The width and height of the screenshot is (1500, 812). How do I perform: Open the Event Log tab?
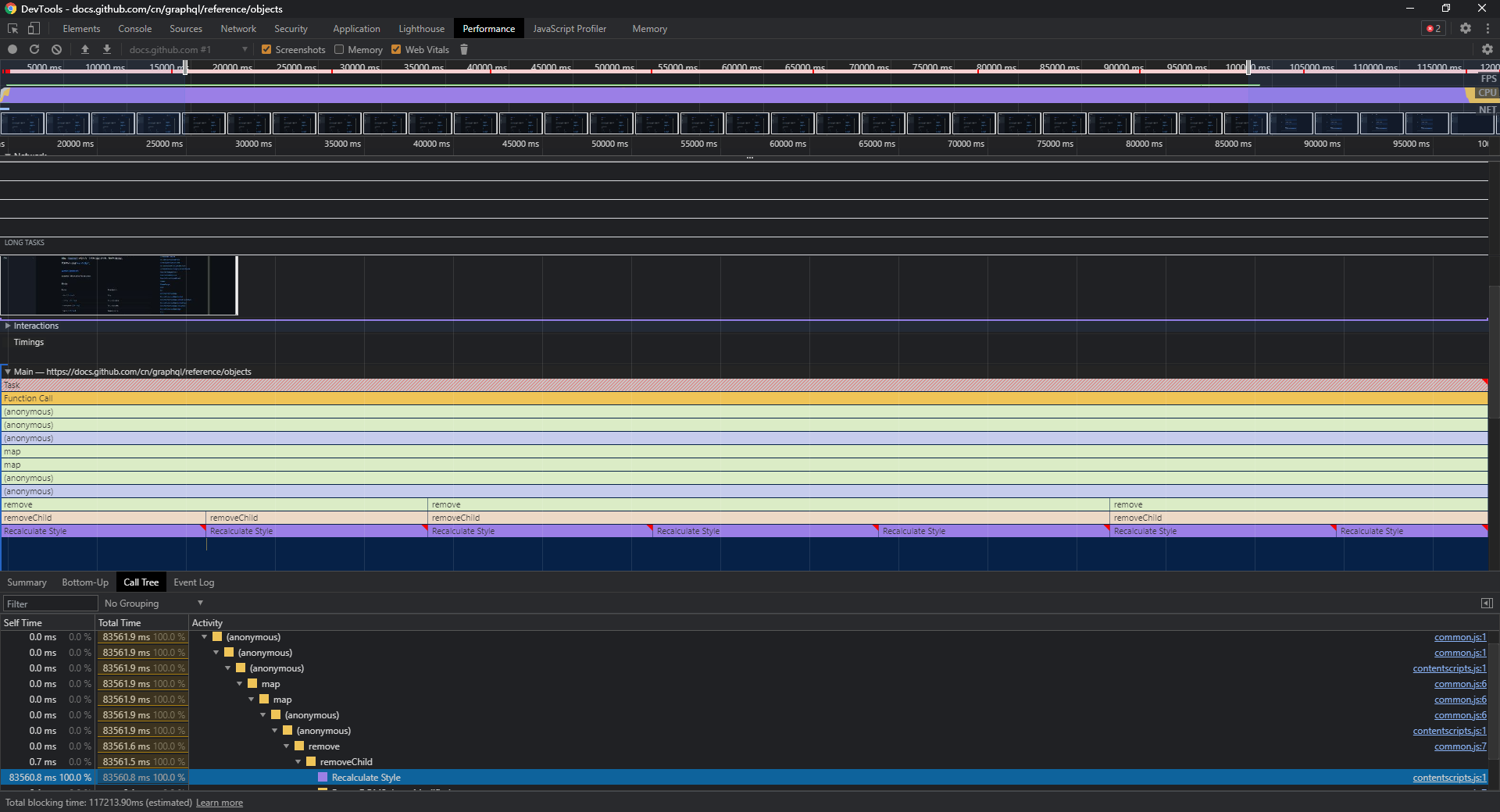click(x=194, y=582)
